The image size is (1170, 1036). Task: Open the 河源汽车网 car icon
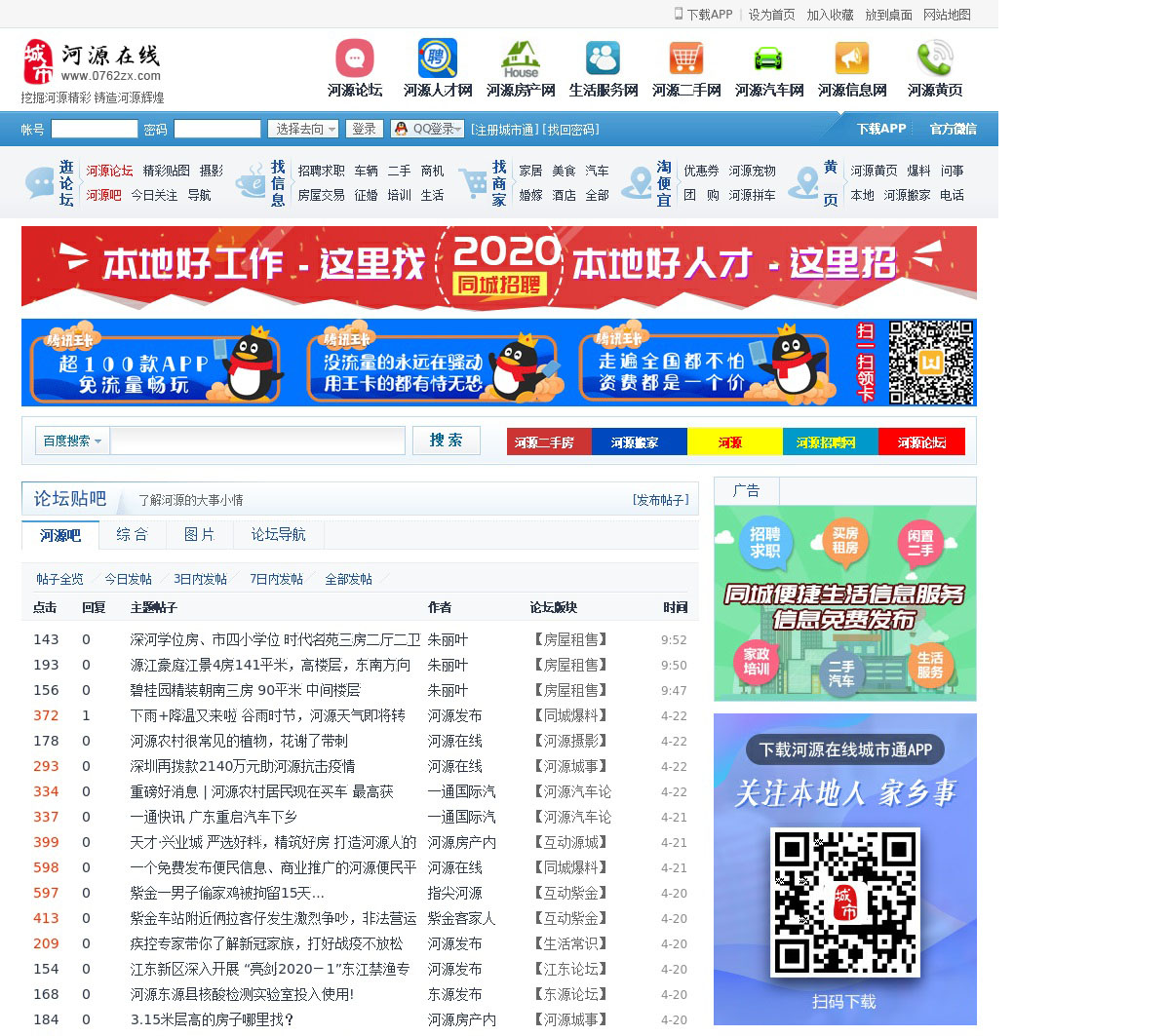click(x=769, y=58)
